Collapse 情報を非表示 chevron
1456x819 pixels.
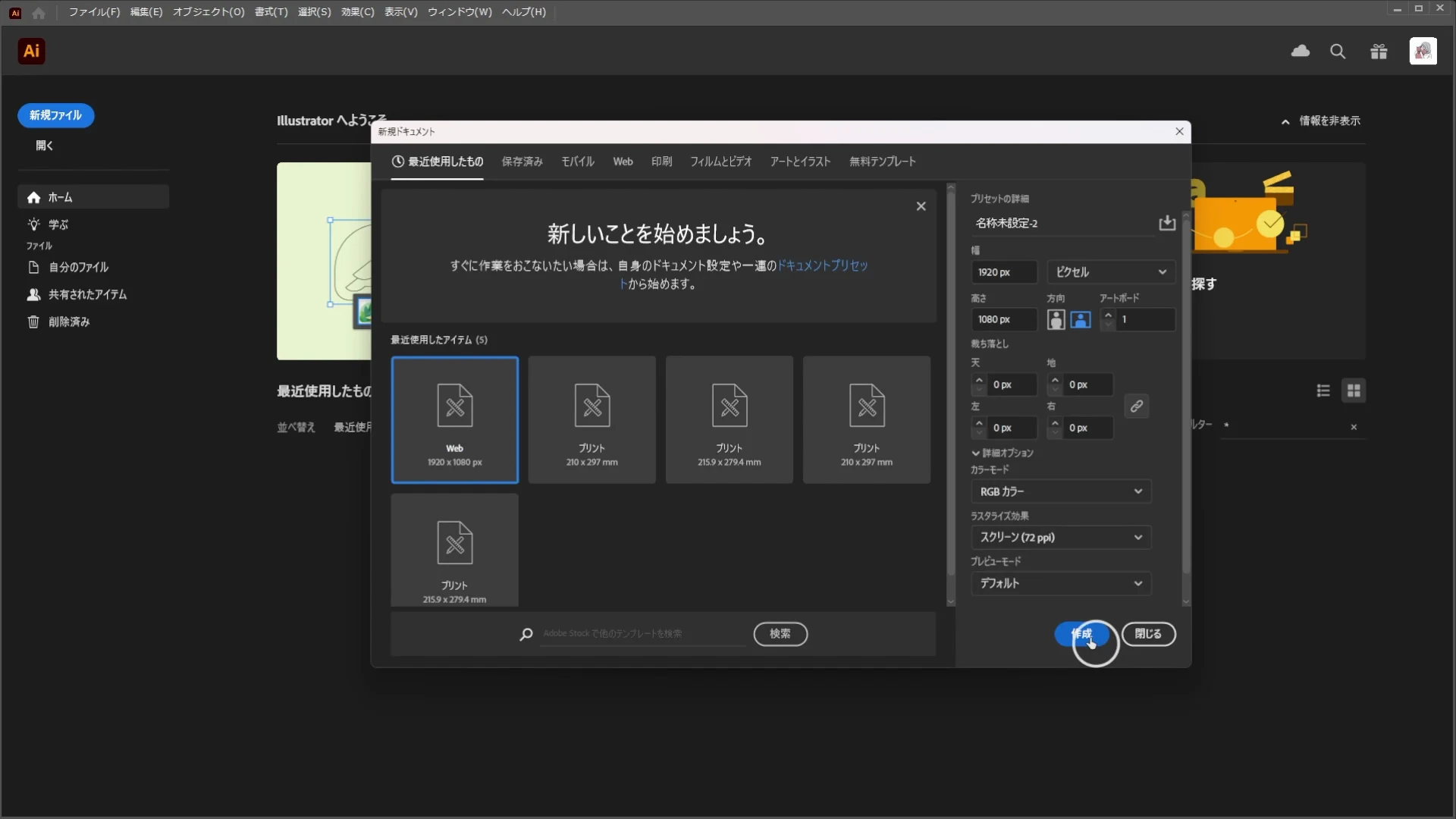[1285, 121]
